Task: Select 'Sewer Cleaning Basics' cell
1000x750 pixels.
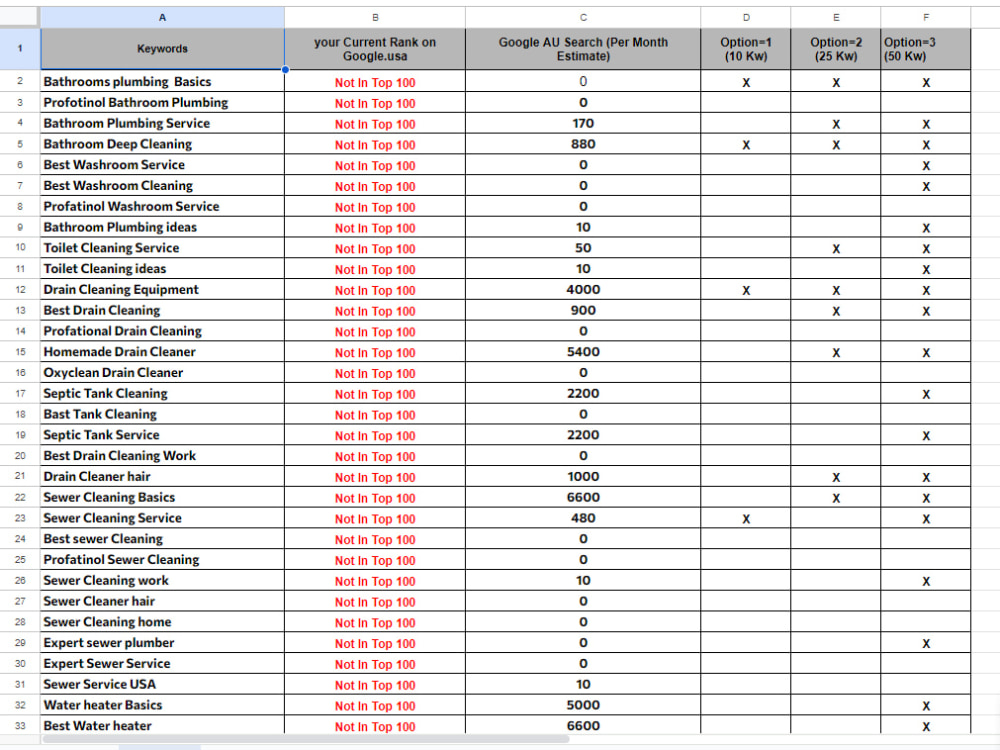Action: pyautogui.click(x=163, y=497)
